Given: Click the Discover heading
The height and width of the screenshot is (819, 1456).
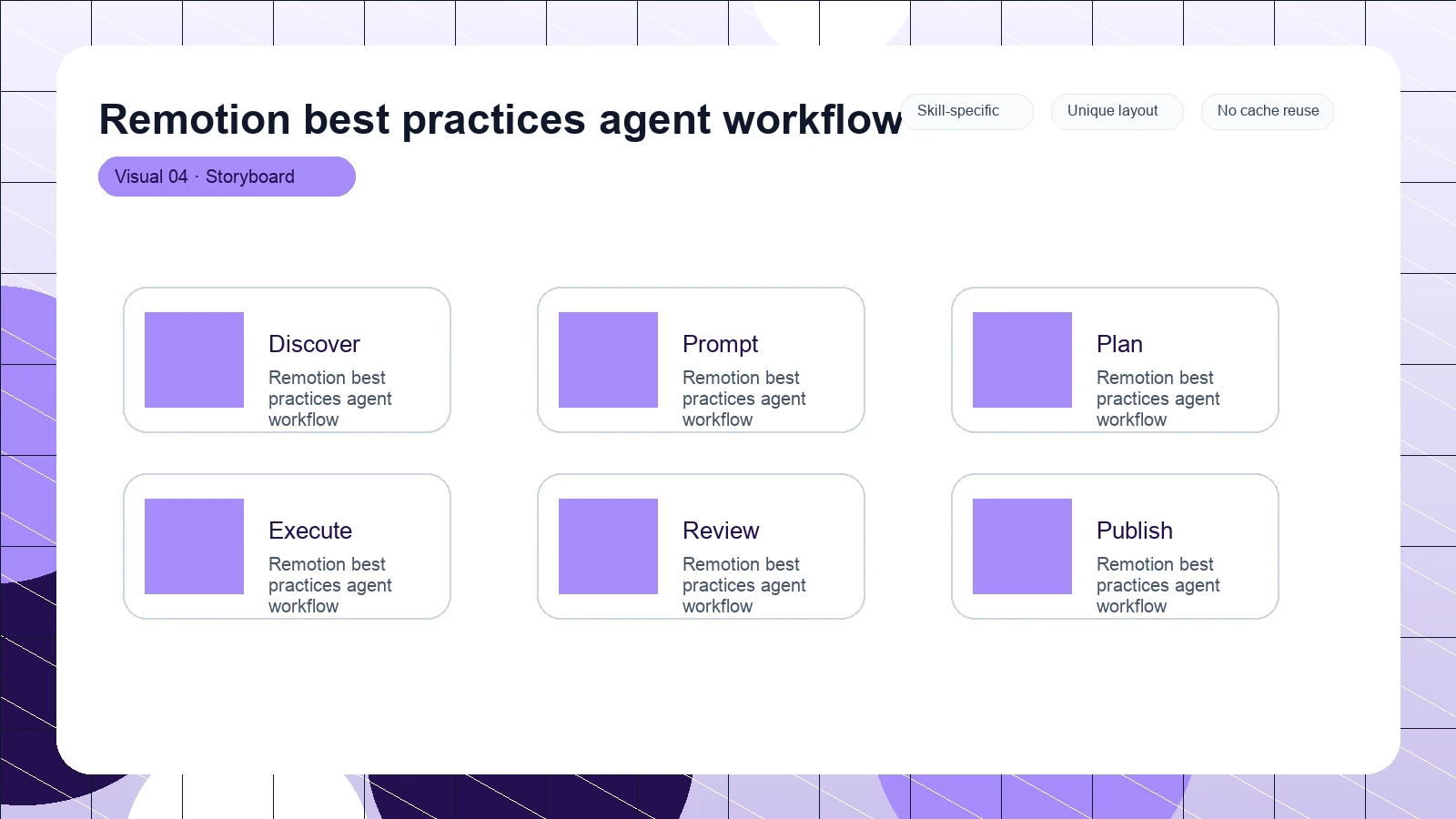Looking at the screenshot, I should coord(314,344).
